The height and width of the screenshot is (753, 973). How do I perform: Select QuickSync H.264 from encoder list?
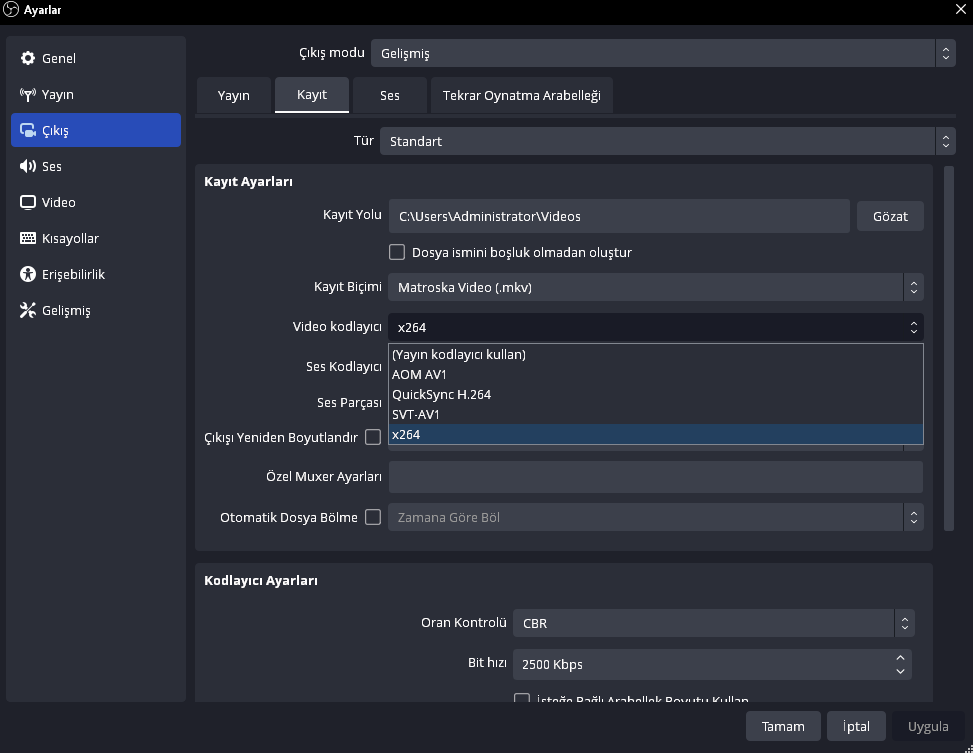point(441,394)
